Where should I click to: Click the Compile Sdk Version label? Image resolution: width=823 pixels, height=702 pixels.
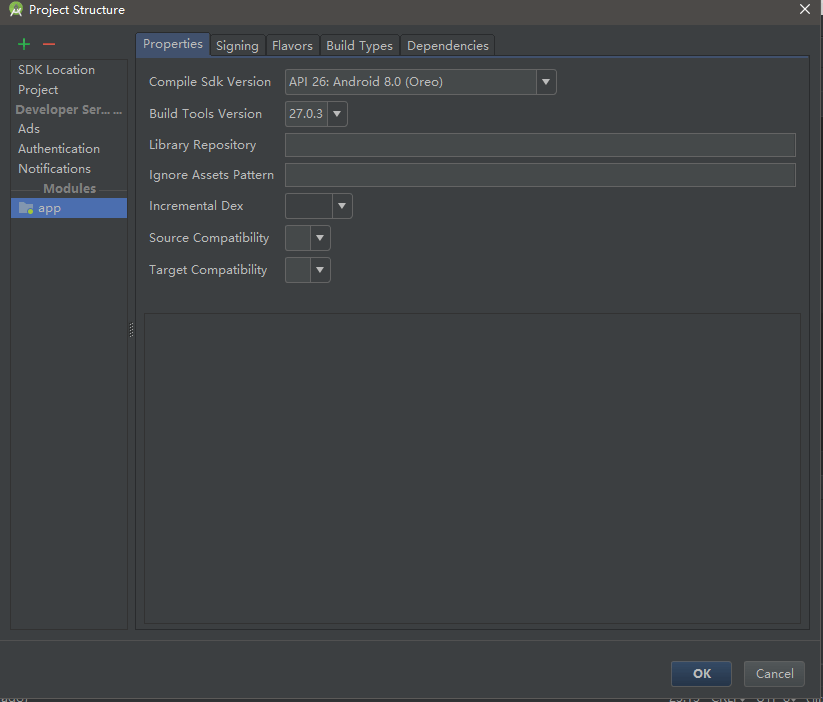210,82
